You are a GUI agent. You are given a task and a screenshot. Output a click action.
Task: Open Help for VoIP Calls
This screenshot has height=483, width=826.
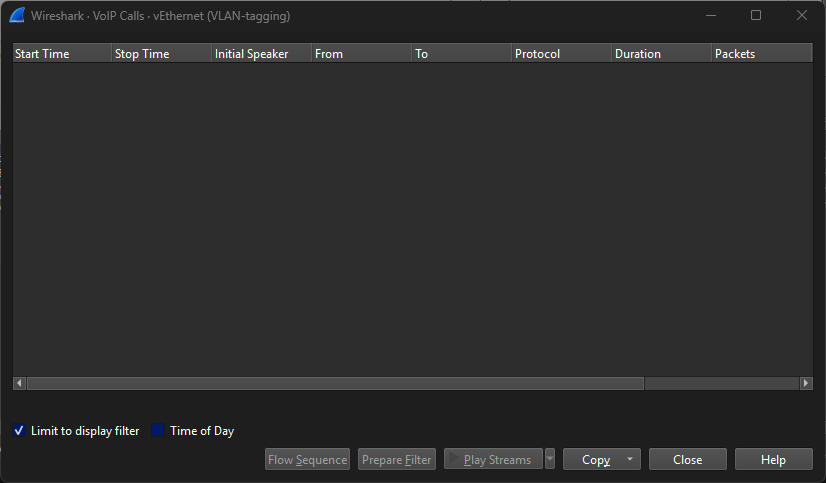tap(773, 459)
